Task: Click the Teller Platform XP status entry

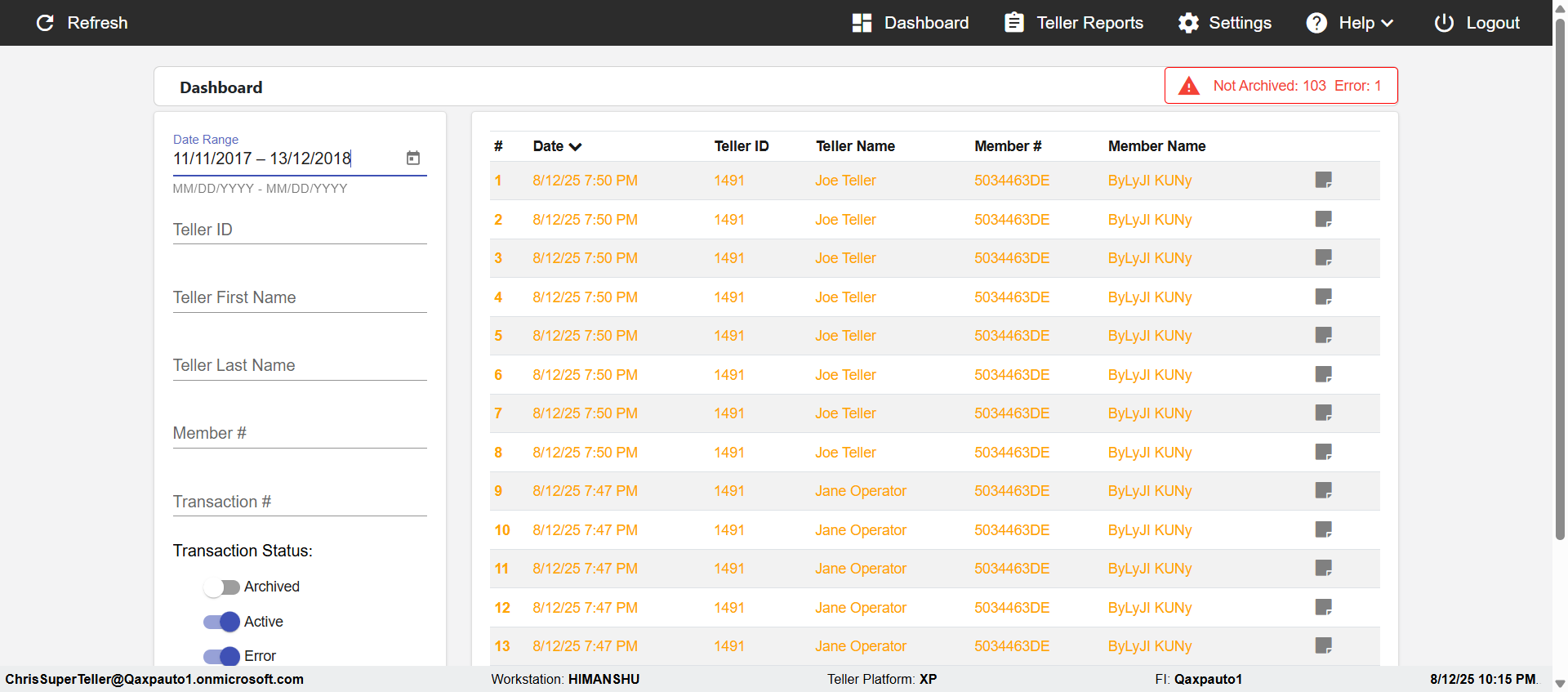Action: pyautogui.click(x=882, y=679)
